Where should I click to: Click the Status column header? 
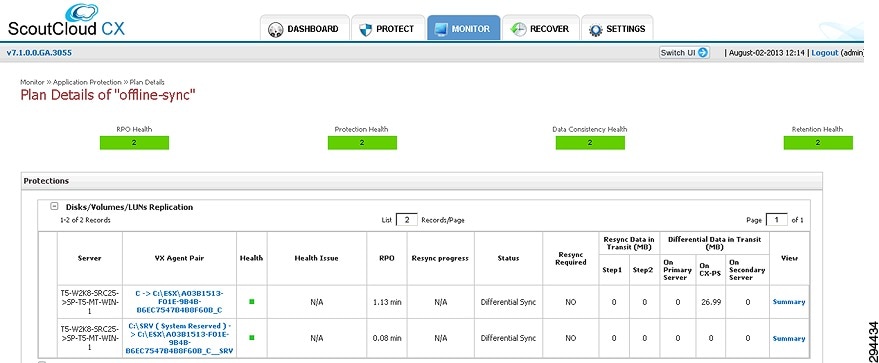508,258
